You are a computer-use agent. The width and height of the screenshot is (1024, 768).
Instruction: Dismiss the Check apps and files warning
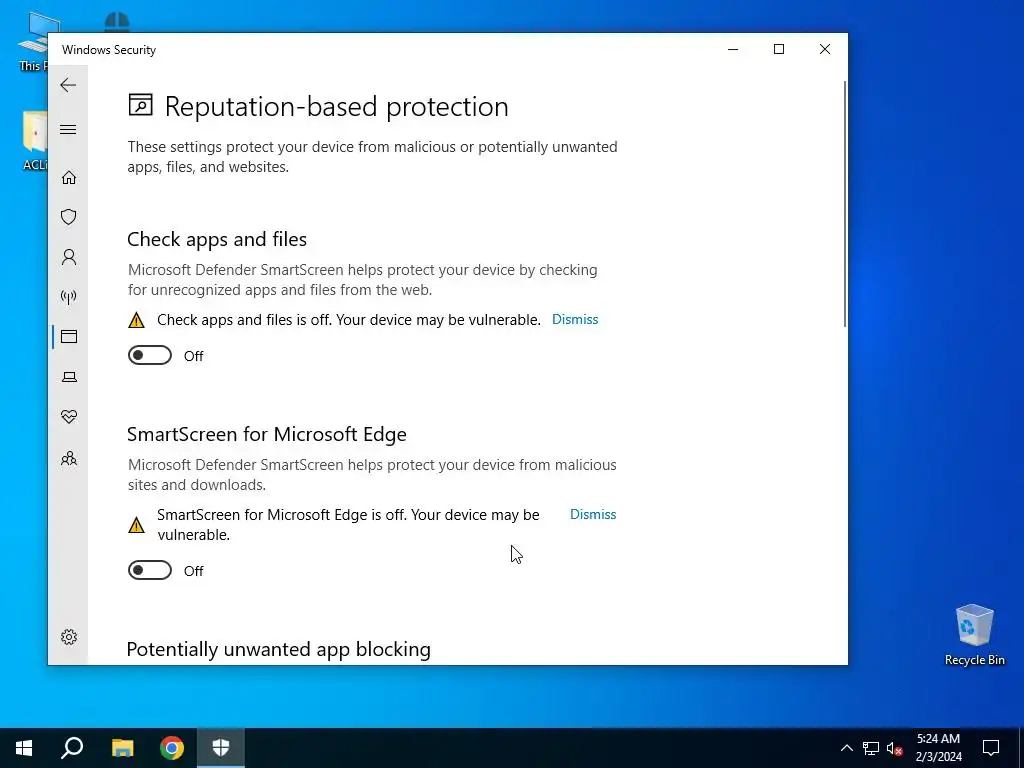pyautogui.click(x=575, y=319)
